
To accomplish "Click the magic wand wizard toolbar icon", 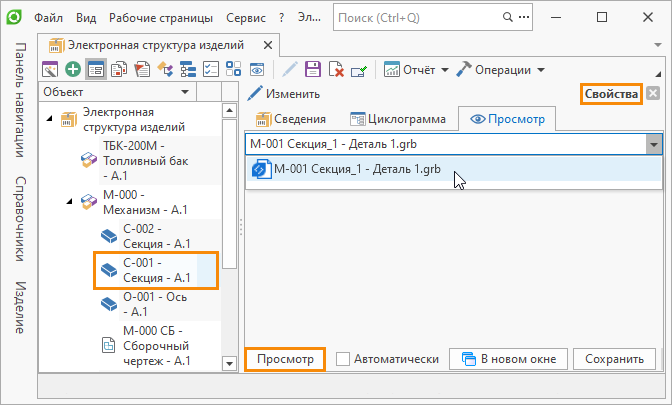I will coord(50,69).
